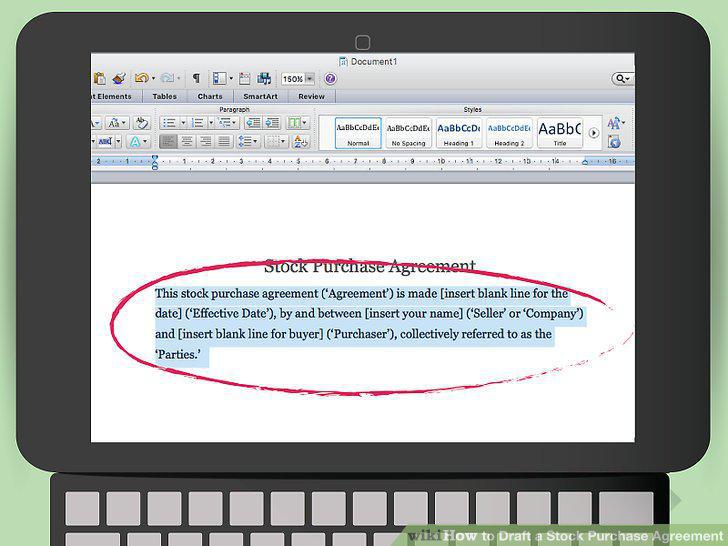
Task: Apply the Title style
Action: [559, 133]
